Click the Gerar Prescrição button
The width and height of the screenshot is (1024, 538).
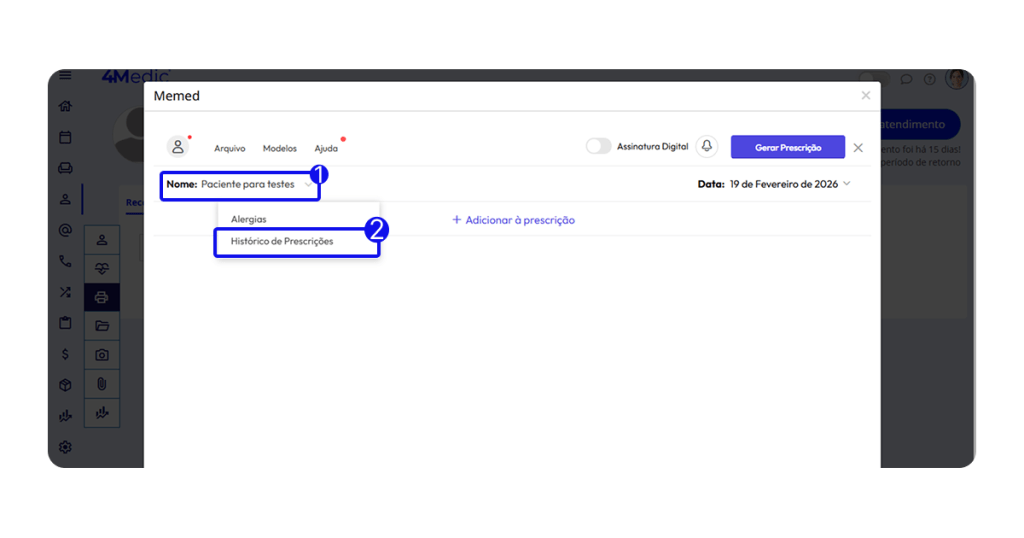(787, 147)
